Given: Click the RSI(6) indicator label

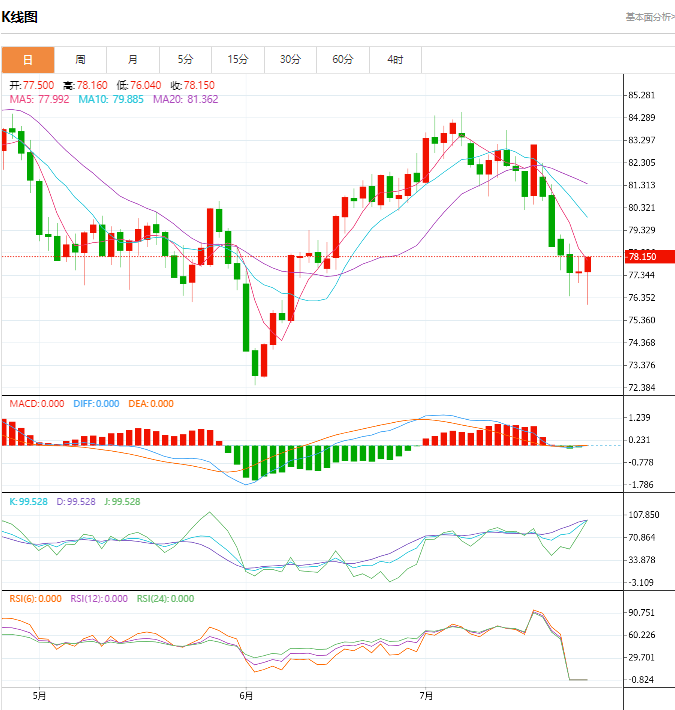Looking at the screenshot, I should pos(35,599).
